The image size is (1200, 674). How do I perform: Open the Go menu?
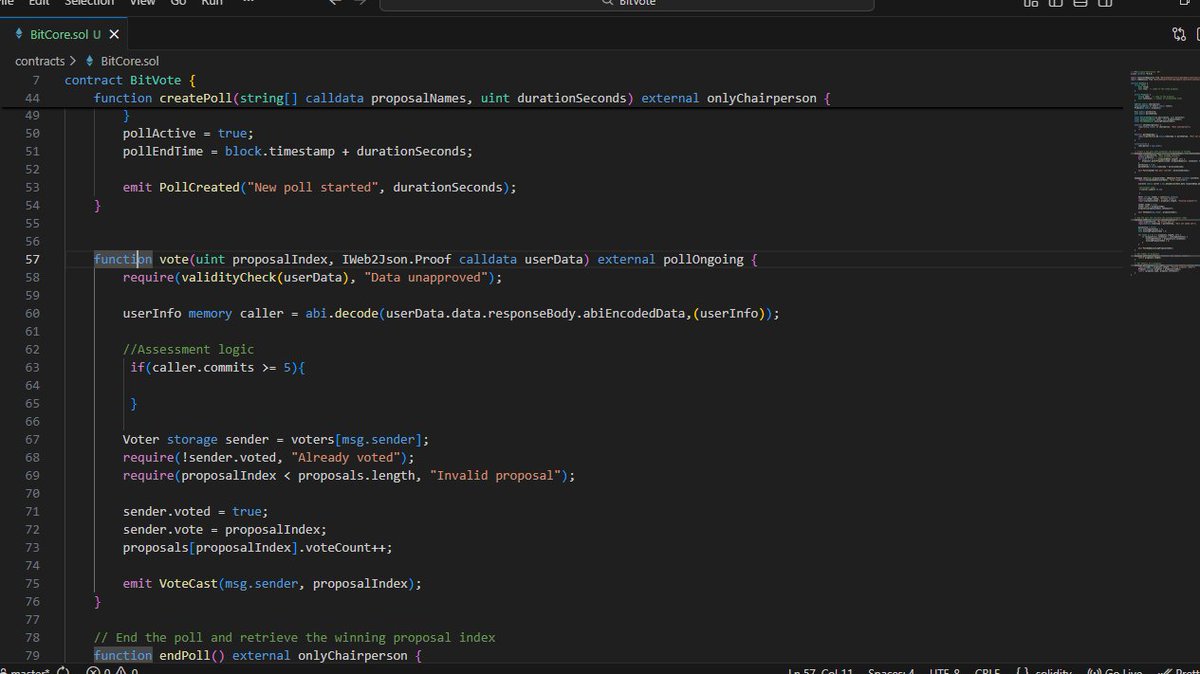click(x=178, y=3)
